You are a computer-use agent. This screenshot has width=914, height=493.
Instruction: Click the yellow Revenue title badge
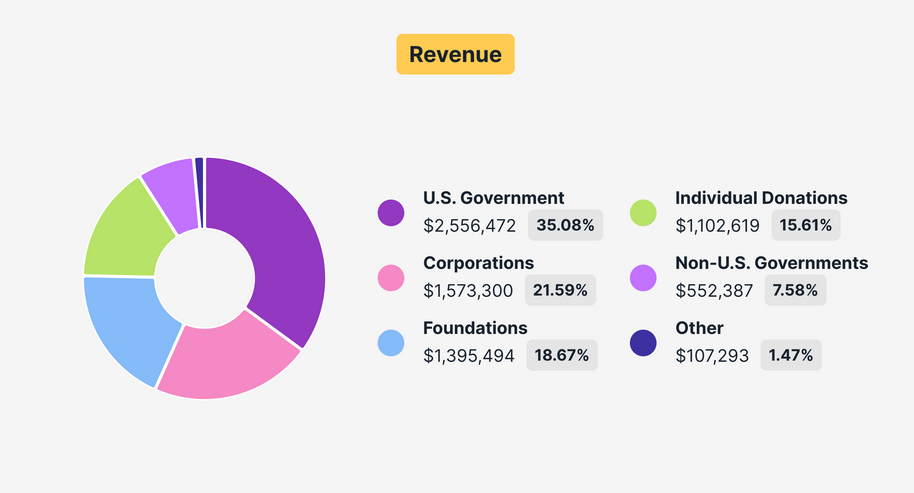pos(455,54)
